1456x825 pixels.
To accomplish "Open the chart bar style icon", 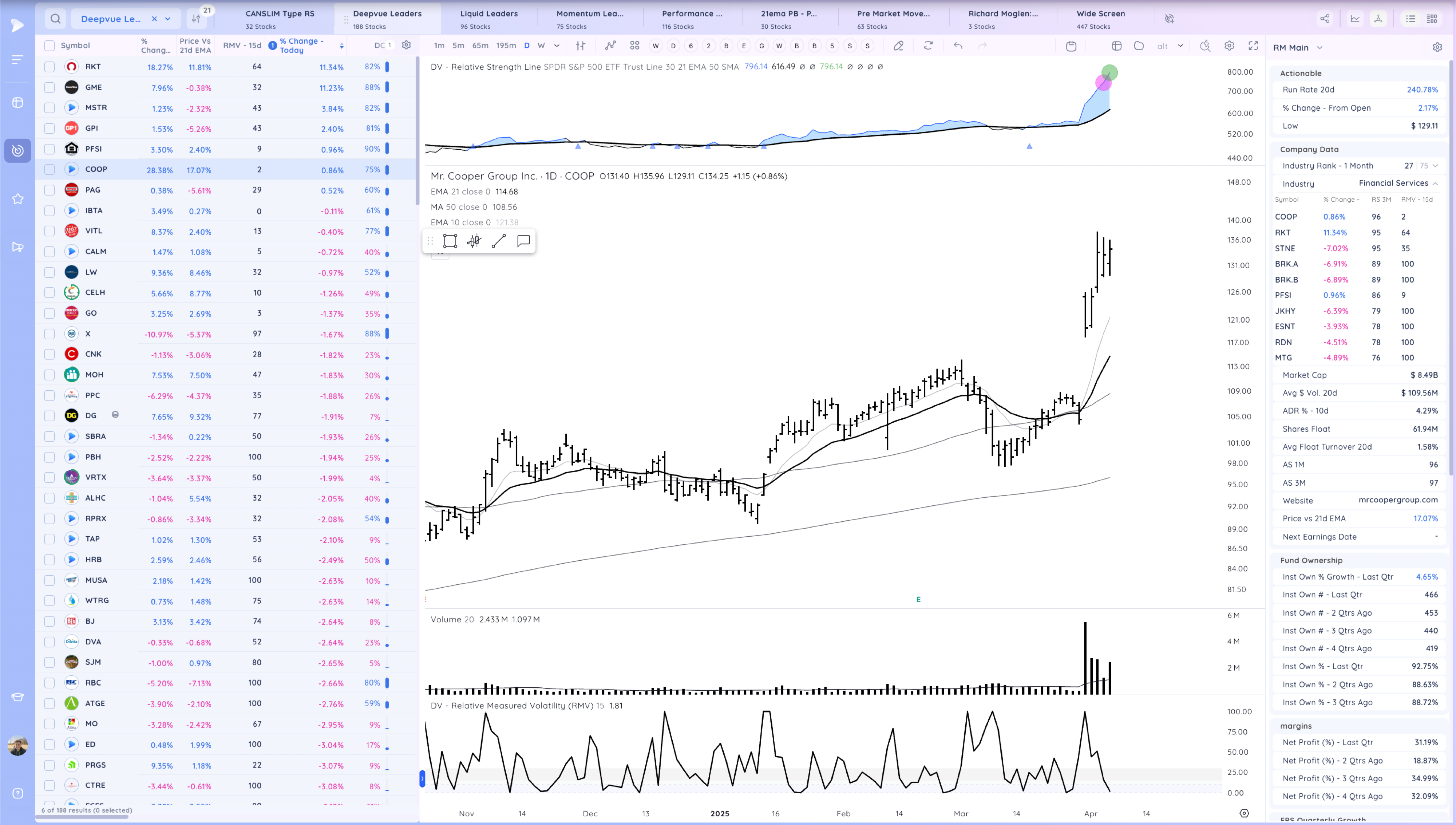I will tap(581, 46).
